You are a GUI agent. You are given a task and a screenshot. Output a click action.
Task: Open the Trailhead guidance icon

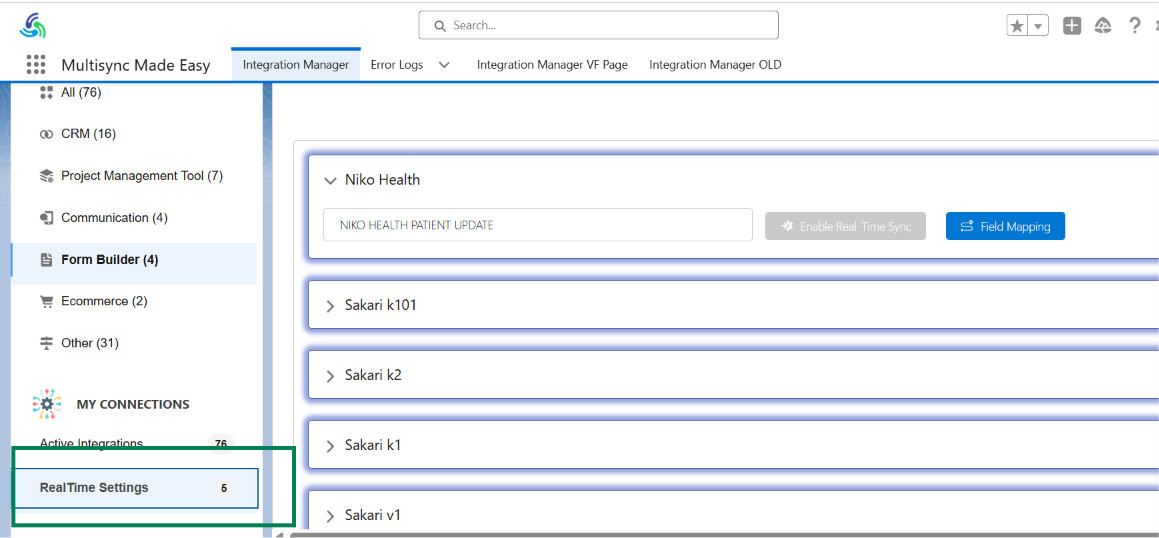(1104, 26)
